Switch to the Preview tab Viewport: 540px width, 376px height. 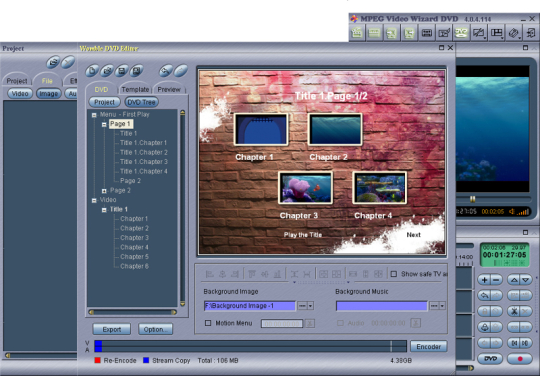[169, 90]
